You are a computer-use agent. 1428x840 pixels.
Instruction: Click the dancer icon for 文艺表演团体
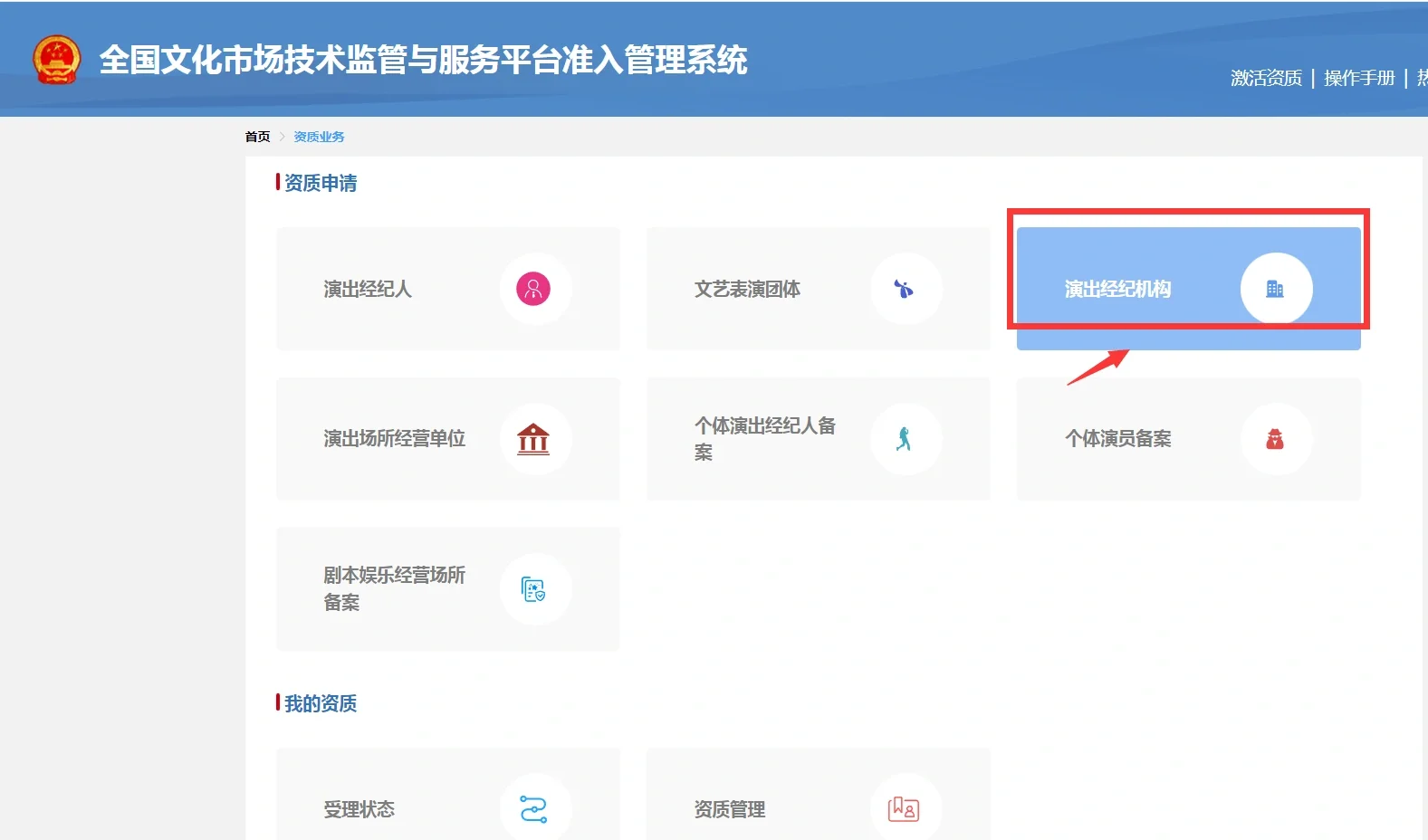click(x=904, y=289)
